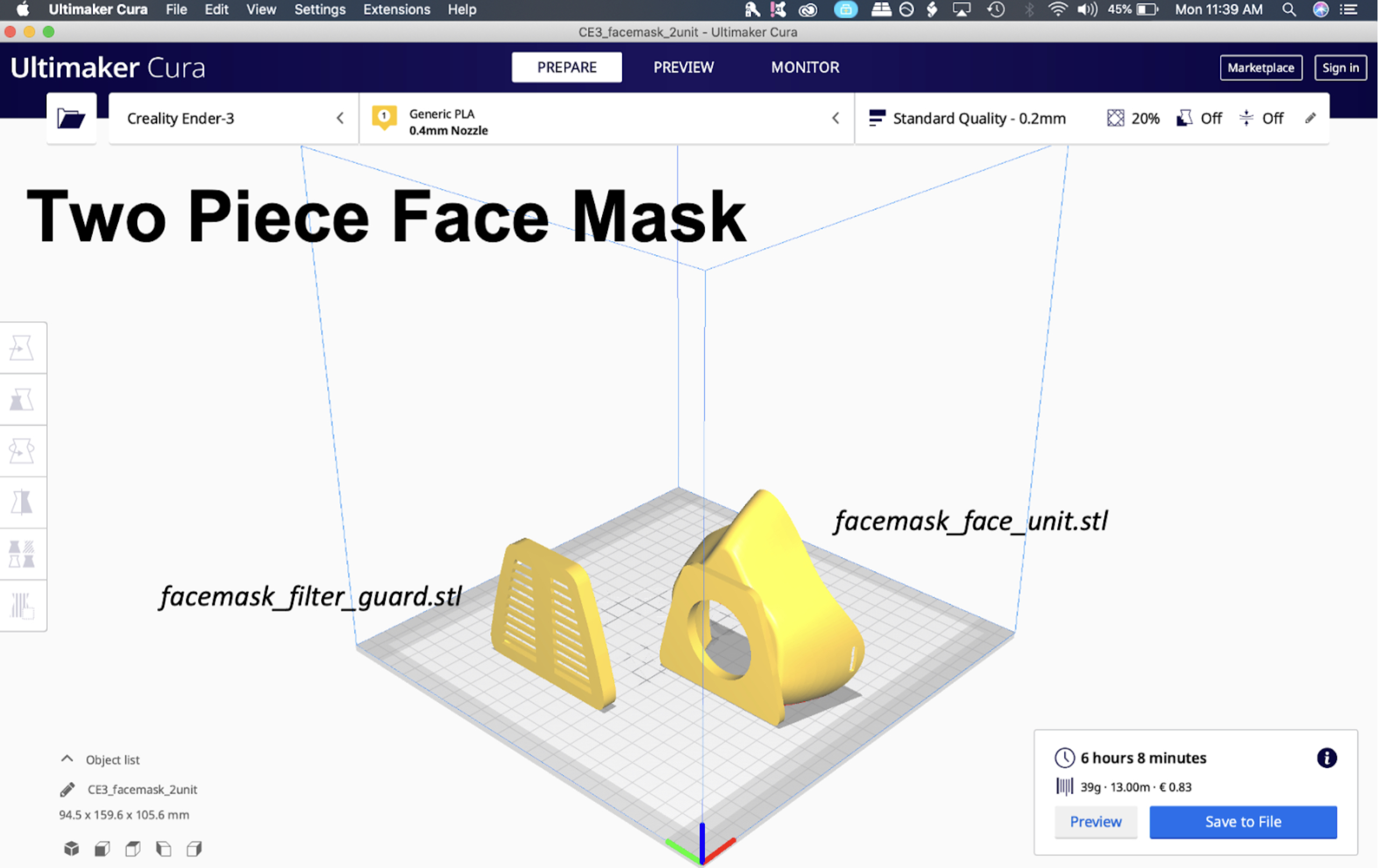The image size is (1378, 868).
Task: Switch to the top view cube icon
Action: click(x=133, y=849)
